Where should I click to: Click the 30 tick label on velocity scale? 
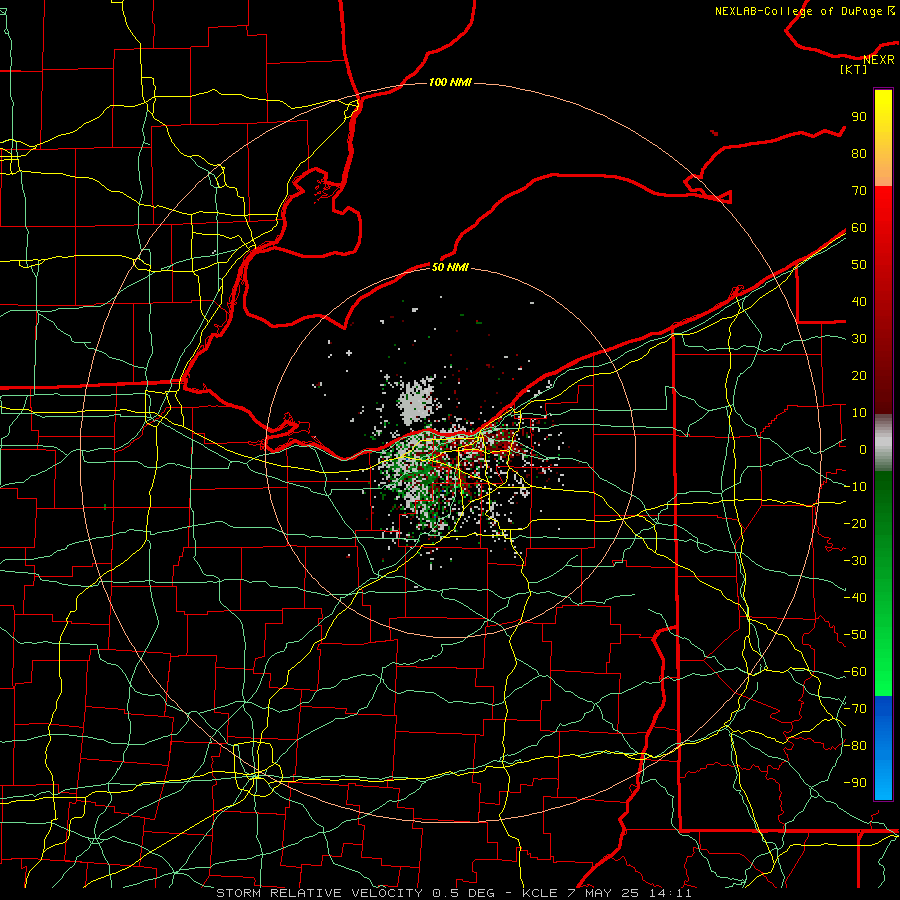[x=859, y=339]
